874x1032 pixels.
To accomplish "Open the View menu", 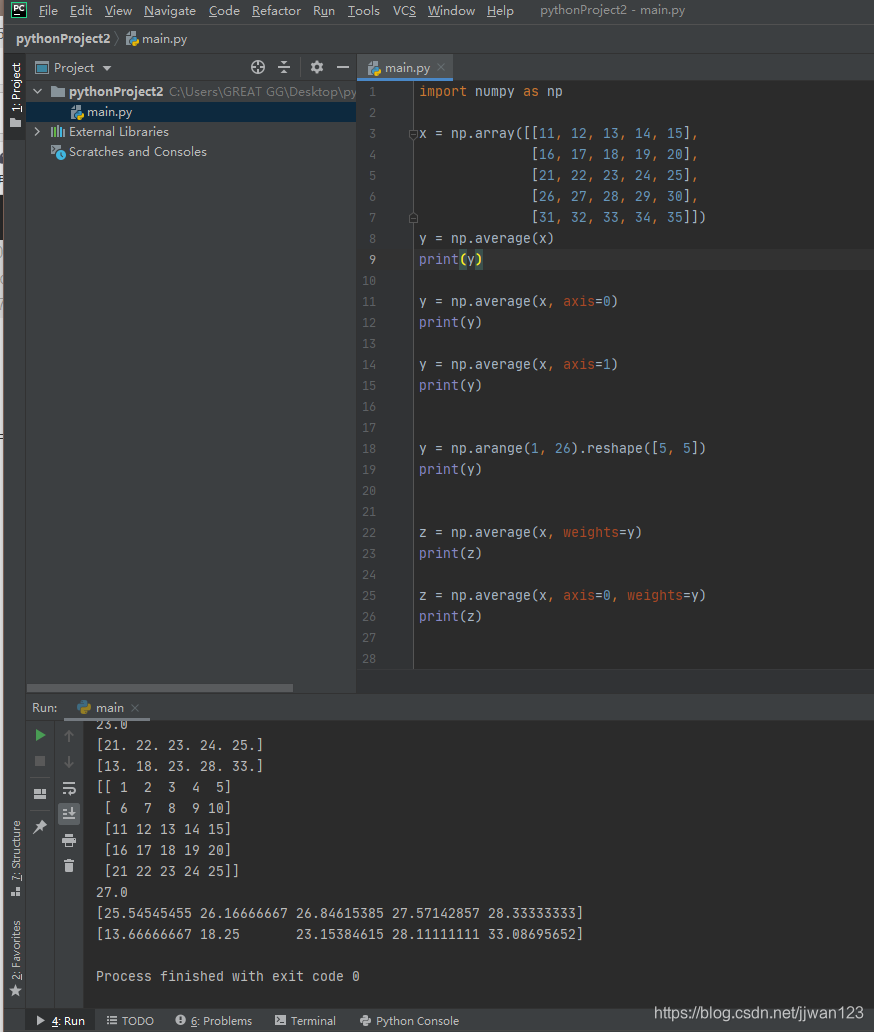I will (x=118, y=11).
